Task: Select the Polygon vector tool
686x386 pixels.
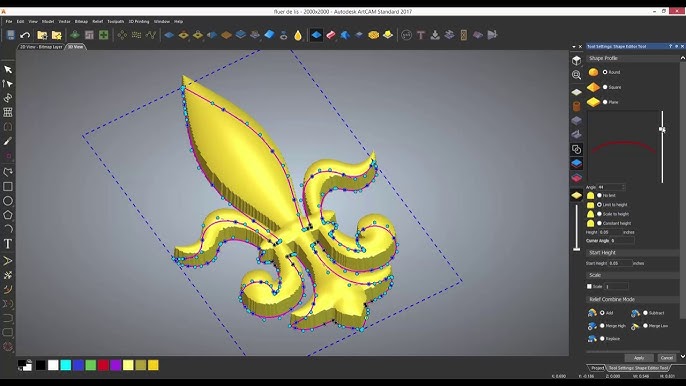Action: point(8,215)
